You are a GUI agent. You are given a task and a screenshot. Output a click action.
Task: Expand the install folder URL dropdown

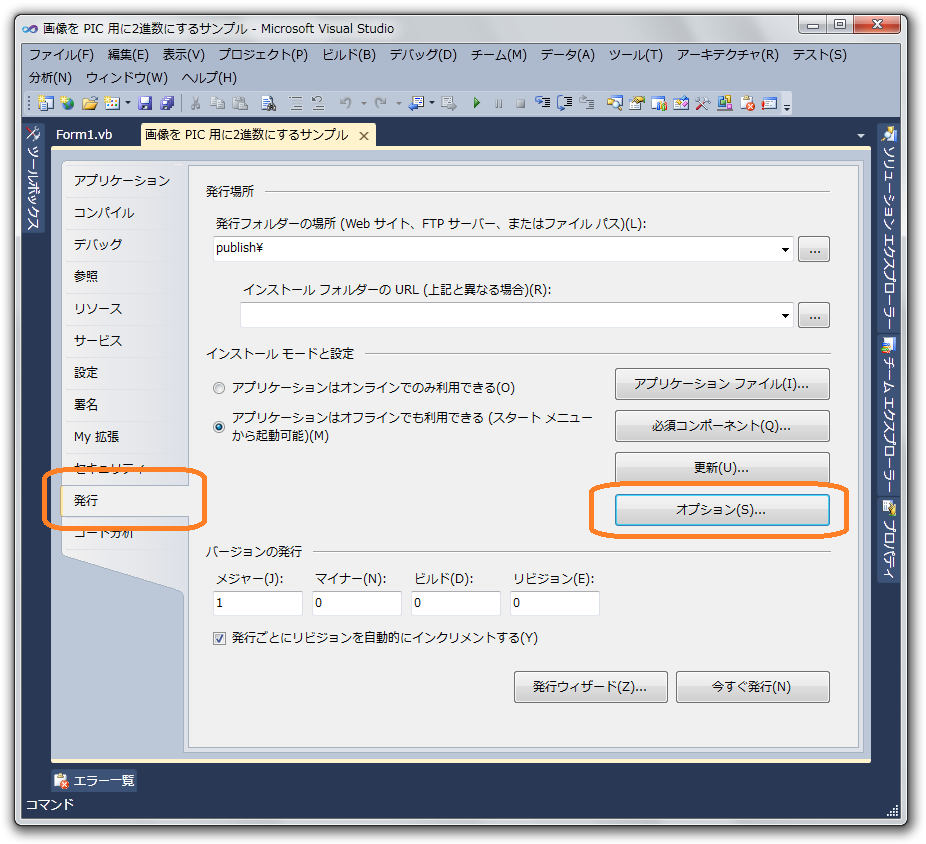(785, 315)
